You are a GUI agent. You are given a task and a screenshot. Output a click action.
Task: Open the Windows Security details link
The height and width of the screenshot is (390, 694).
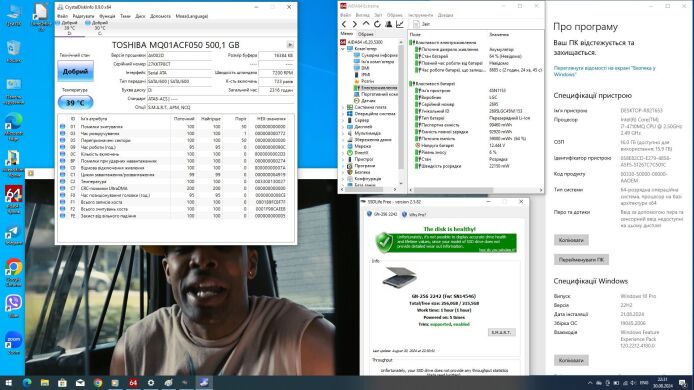(604, 71)
